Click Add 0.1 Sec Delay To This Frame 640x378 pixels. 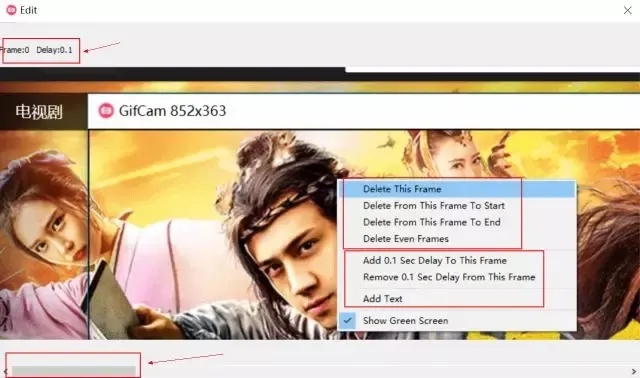457,260
